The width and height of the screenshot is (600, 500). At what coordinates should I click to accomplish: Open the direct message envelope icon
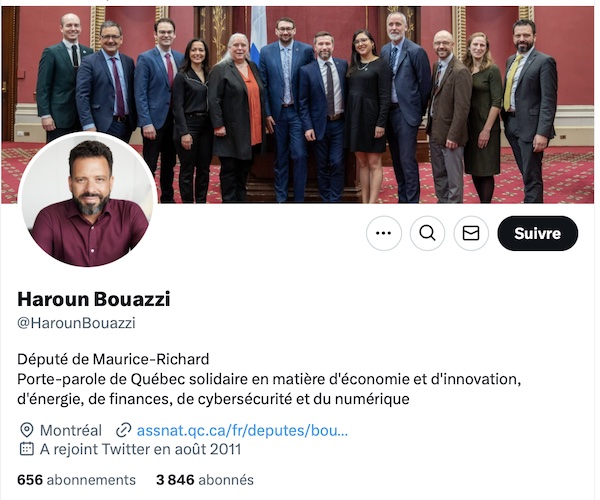point(471,233)
